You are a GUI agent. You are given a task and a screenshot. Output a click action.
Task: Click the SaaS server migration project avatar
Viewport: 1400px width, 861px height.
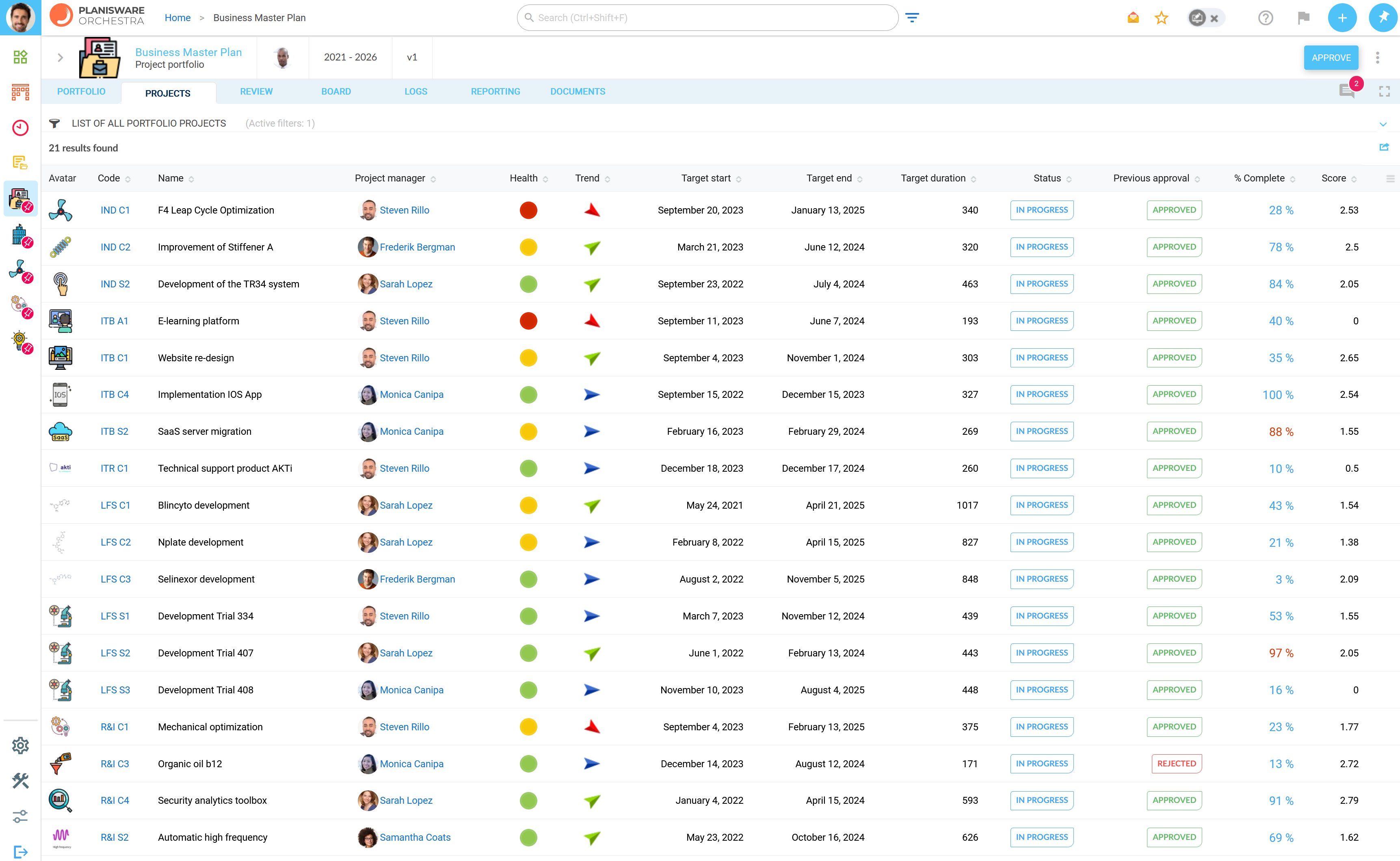point(61,432)
